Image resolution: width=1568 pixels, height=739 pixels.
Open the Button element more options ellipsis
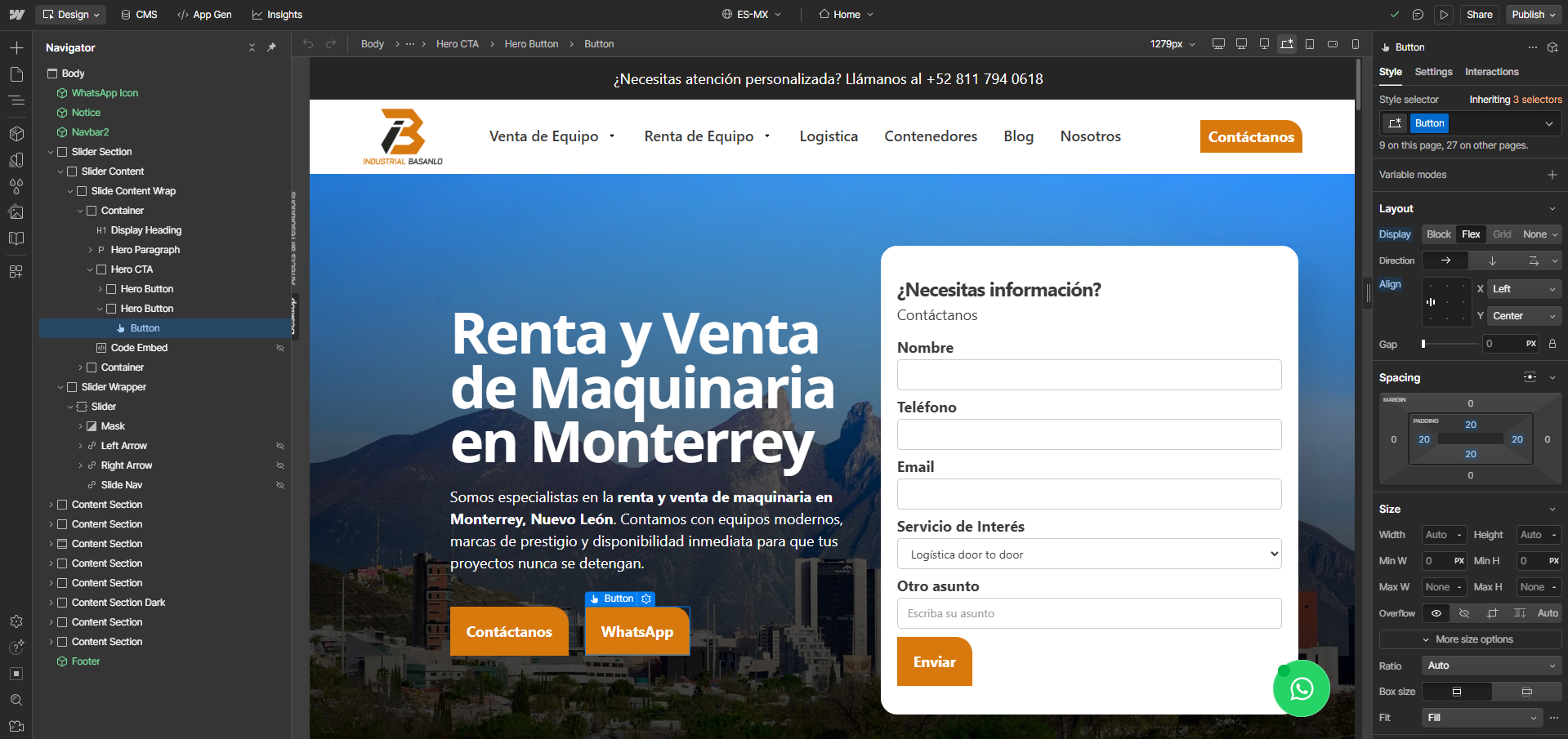pyautogui.click(x=1533, y=47)
